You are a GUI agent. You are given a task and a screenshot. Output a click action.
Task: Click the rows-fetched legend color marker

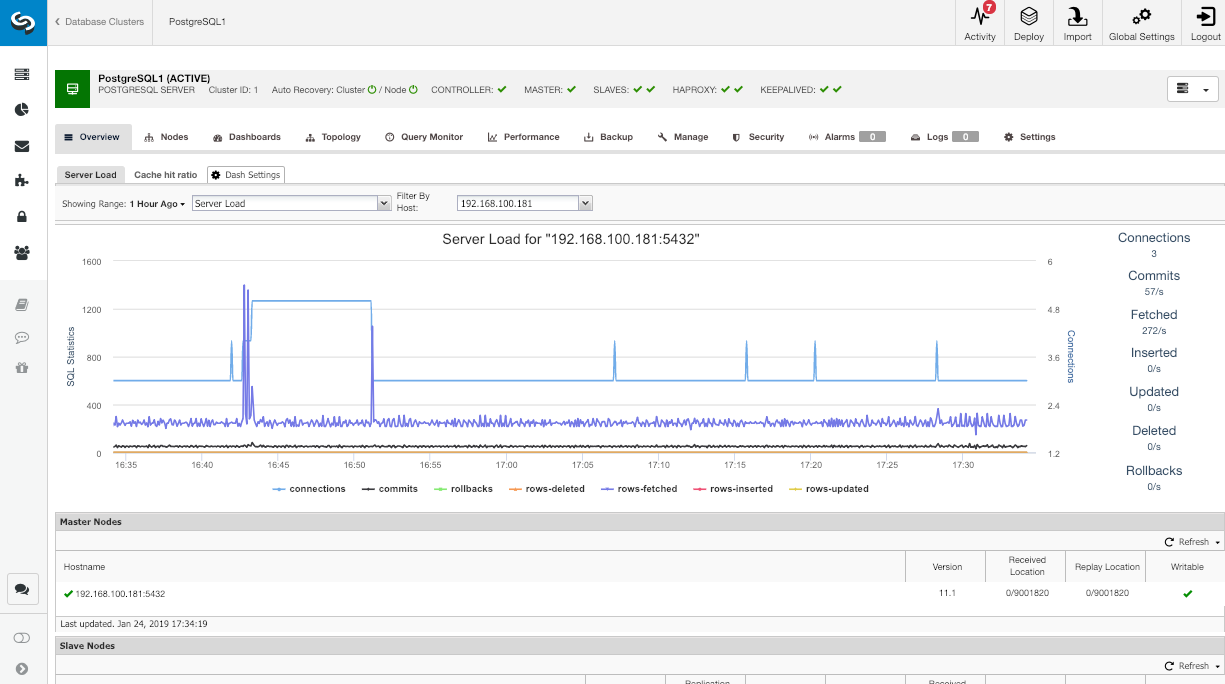pos(607,489)
